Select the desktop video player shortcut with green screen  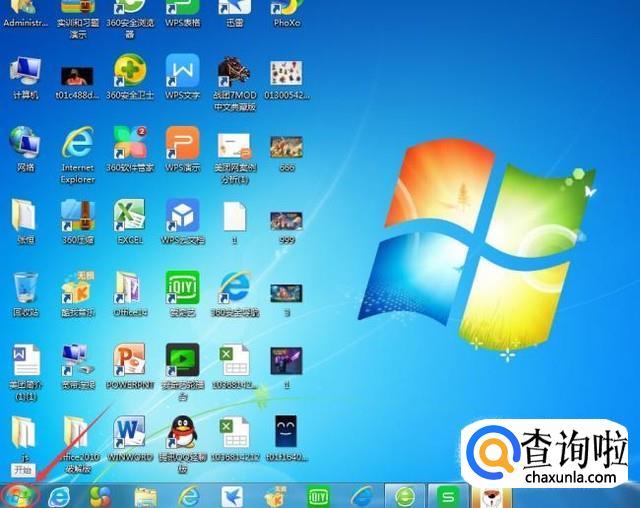pyautogui.click(x=182, y=371)
